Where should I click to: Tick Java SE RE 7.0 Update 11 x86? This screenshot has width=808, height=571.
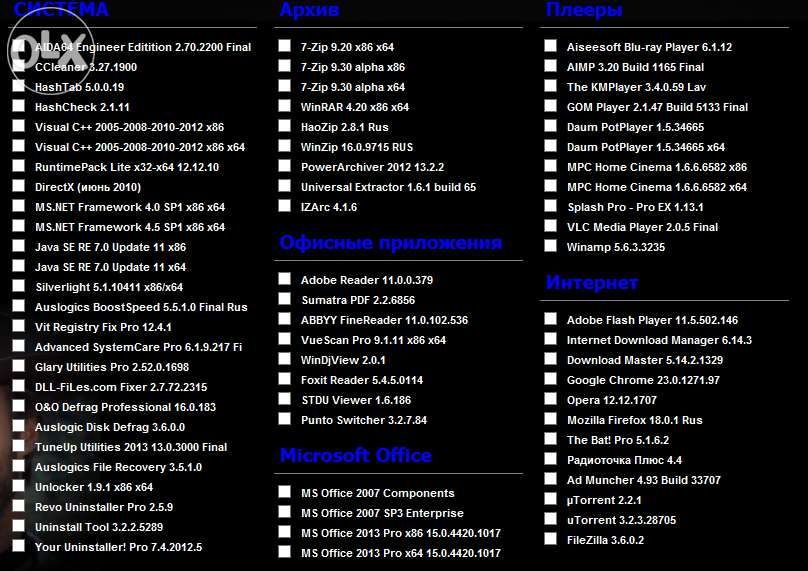pyautogui.click(x=19, y=246)
